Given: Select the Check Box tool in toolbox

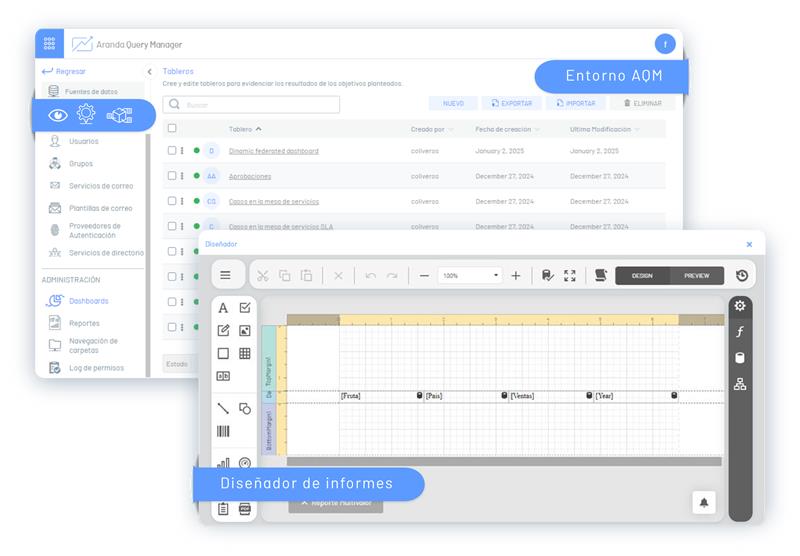Looking at the screenshot, I should click(x=245, y=308).
